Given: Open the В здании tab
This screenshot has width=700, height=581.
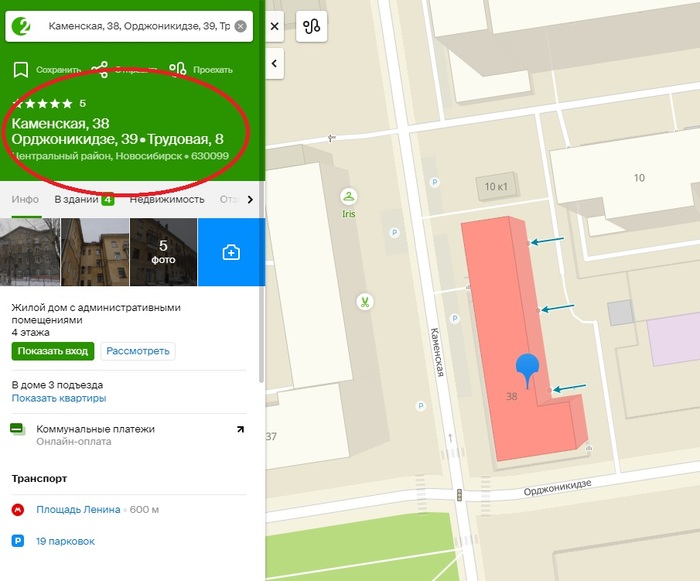Looking at the screenshot, I should pyautogui.click(x=83, y=199).
